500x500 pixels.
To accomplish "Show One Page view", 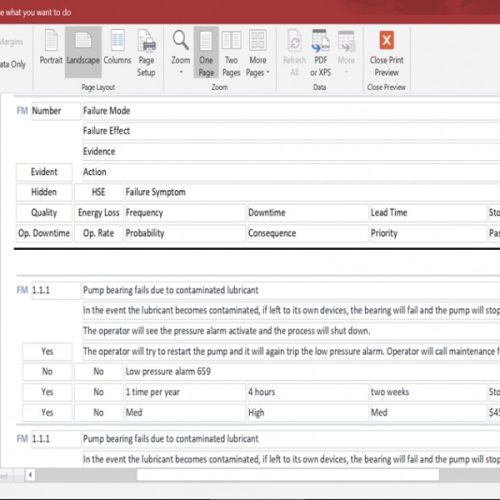I will click(206, 52).
